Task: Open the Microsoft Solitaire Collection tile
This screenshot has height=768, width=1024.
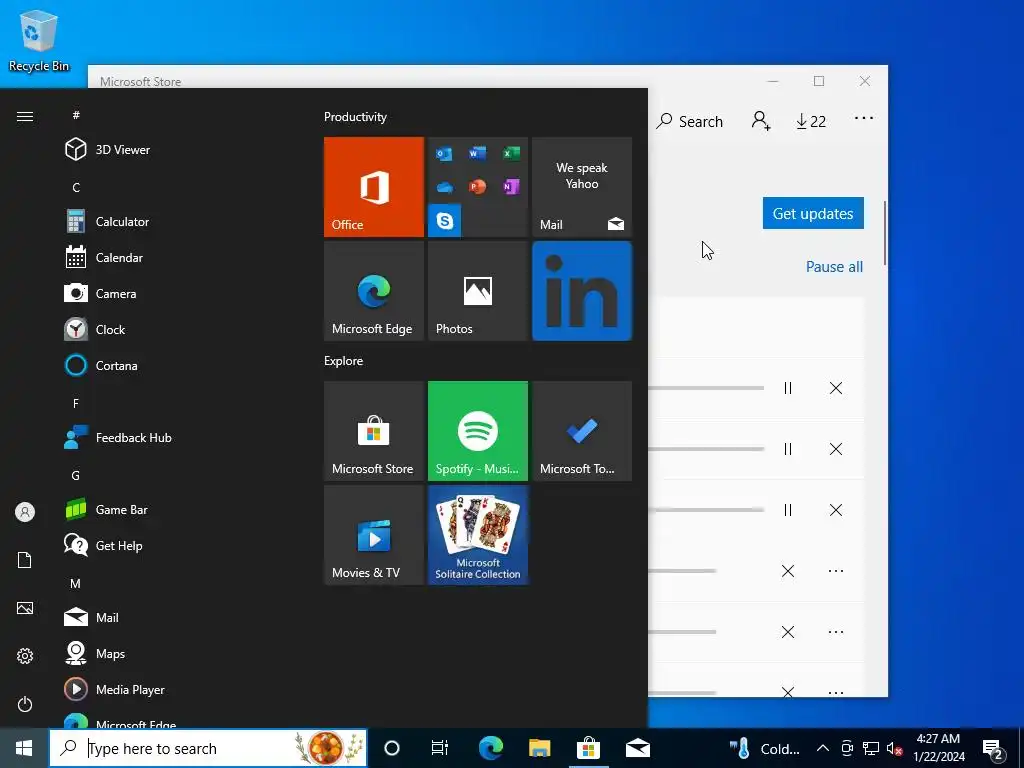Action: tap(477, 535)
